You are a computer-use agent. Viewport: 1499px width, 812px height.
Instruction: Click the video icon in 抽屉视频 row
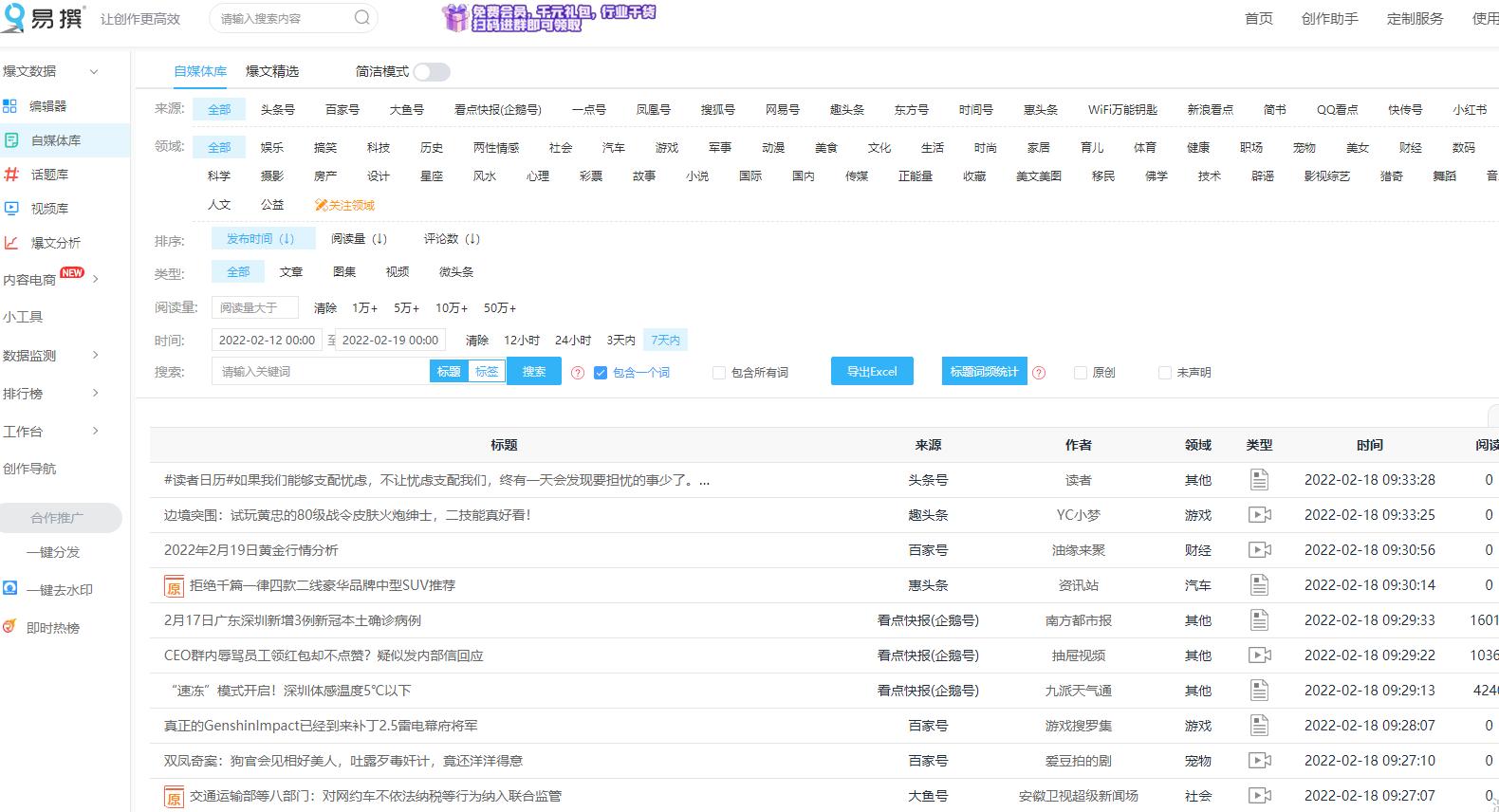coord(1259,655)
